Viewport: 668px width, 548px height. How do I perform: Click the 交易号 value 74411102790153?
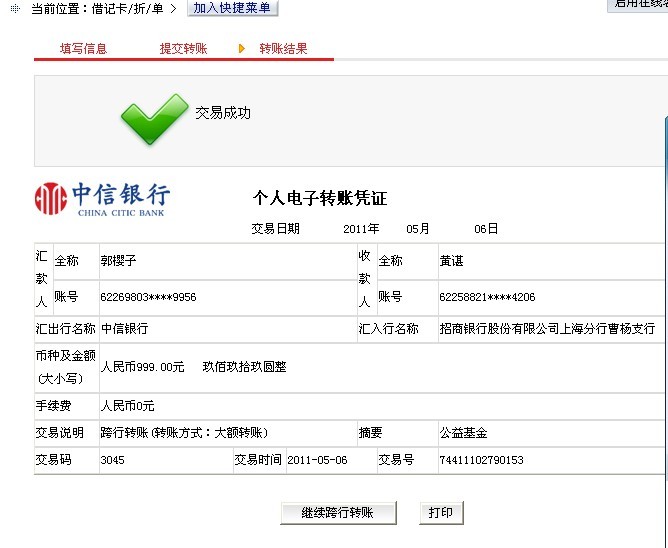click(481, 460)
